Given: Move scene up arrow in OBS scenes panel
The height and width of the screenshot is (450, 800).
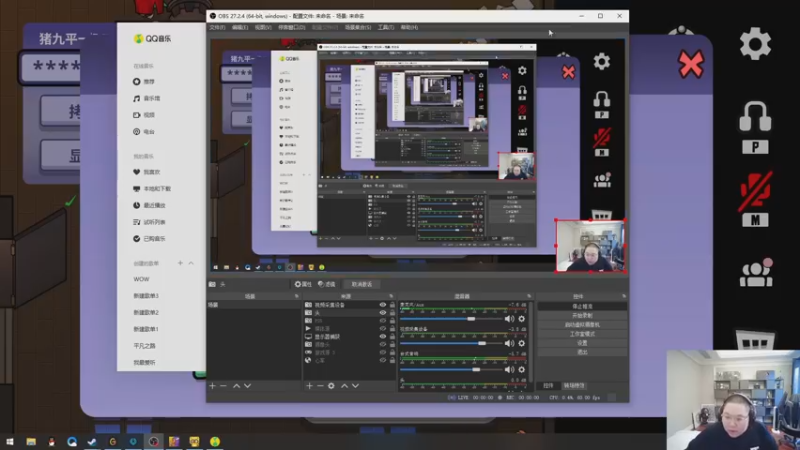Looking at the screenshot, I should (237, 386).
